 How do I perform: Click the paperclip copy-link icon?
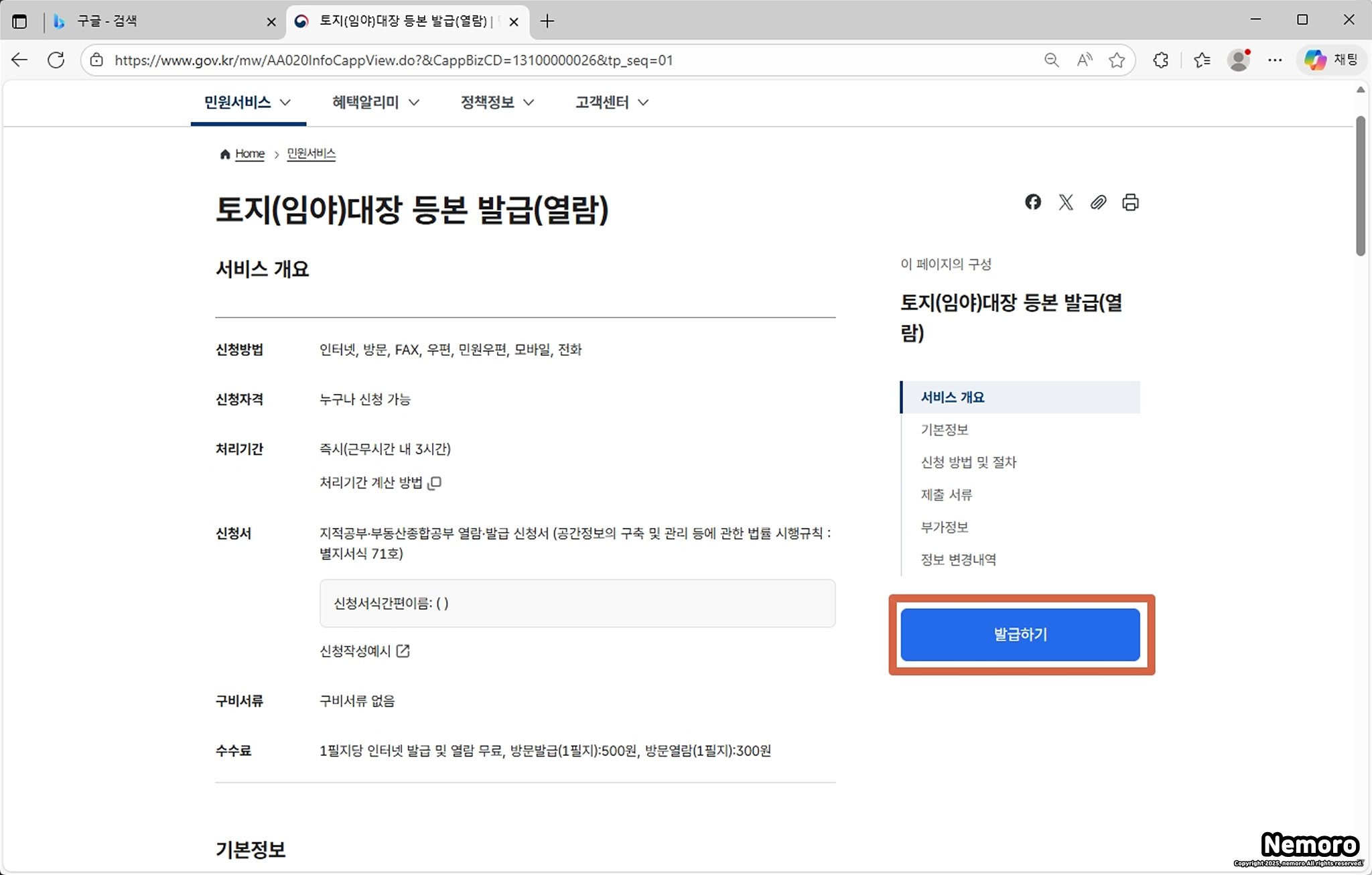point(1097,202)
